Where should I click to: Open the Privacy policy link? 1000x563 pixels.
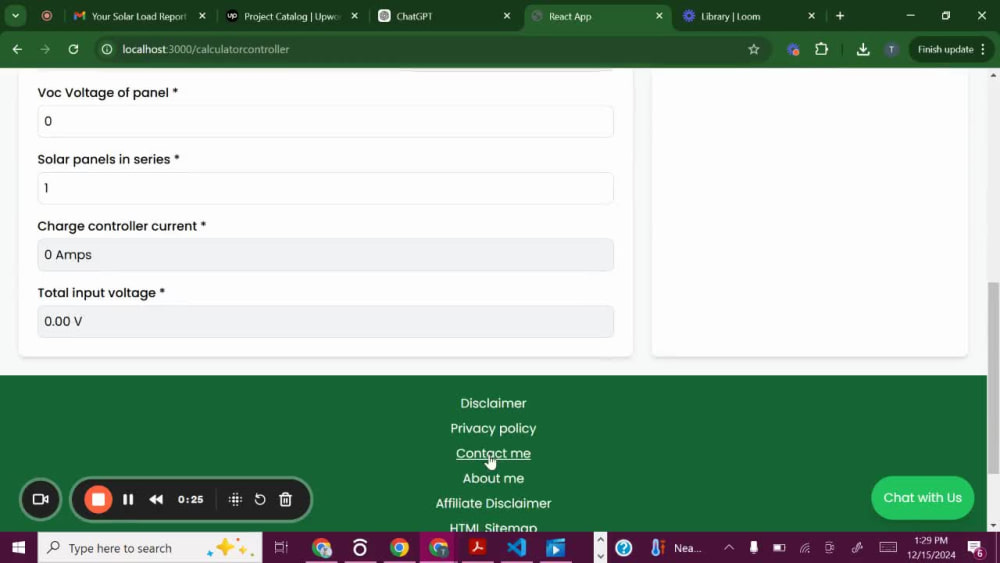[493, 428]
